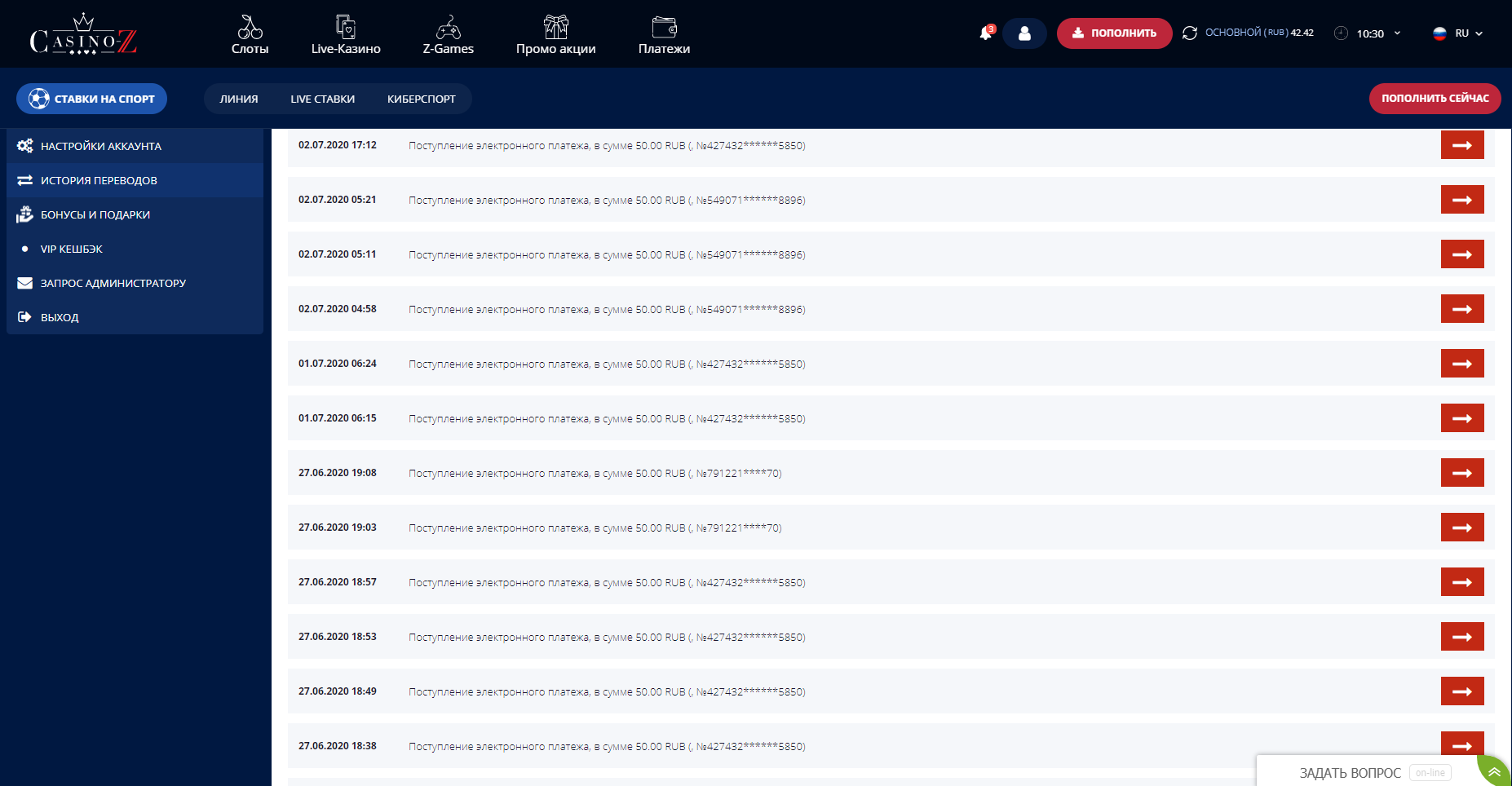The height and width of the screenshot is (786, 1512).
Task: Click payment description for 02.07.2020 05:11
Action: 607,255
